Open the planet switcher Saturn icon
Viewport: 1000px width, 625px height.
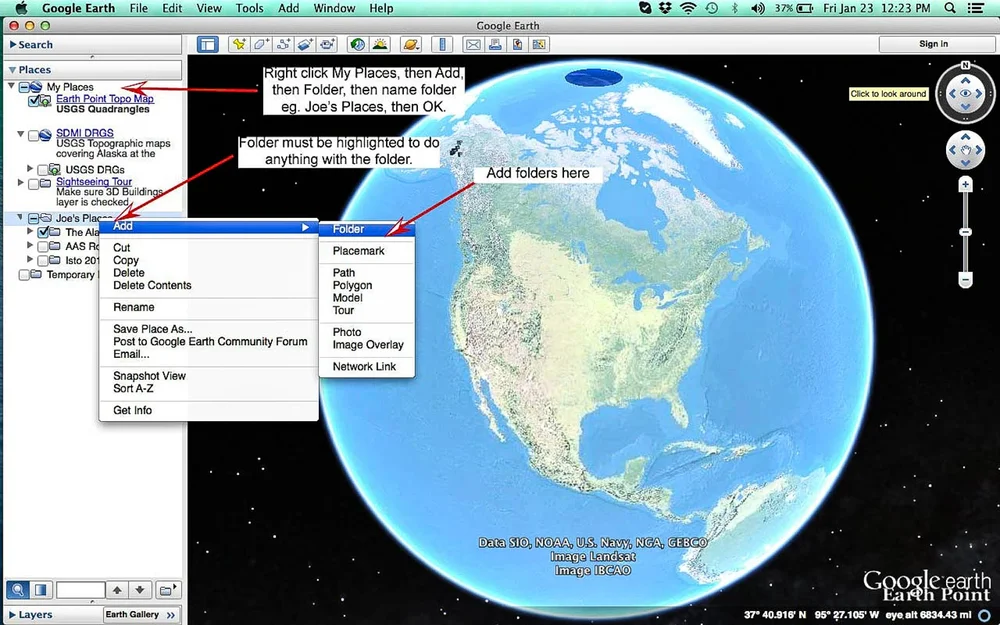pyautogui.click(x=411, y=45)
